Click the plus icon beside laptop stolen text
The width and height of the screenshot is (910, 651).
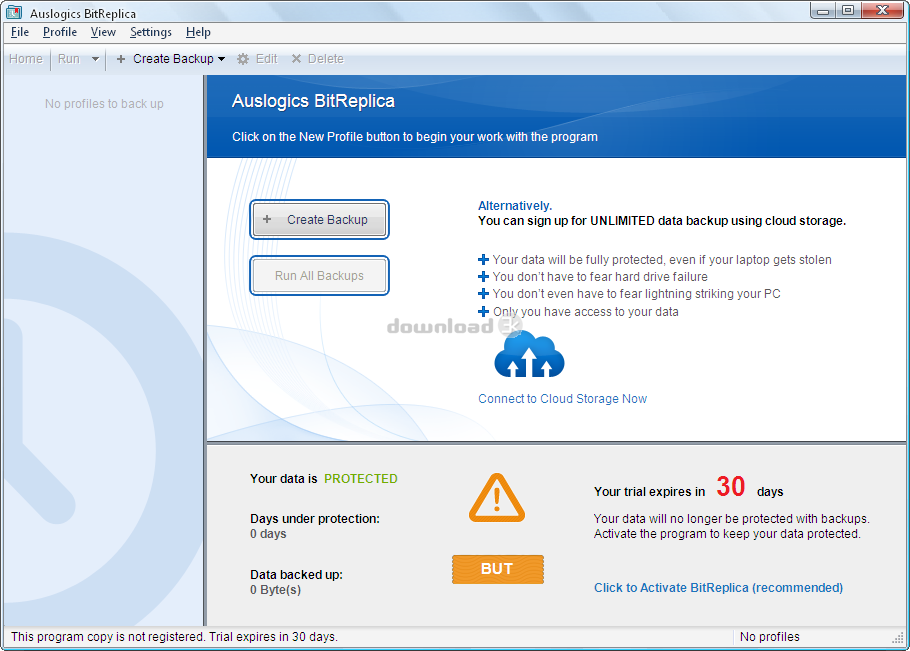click(483, 259)
